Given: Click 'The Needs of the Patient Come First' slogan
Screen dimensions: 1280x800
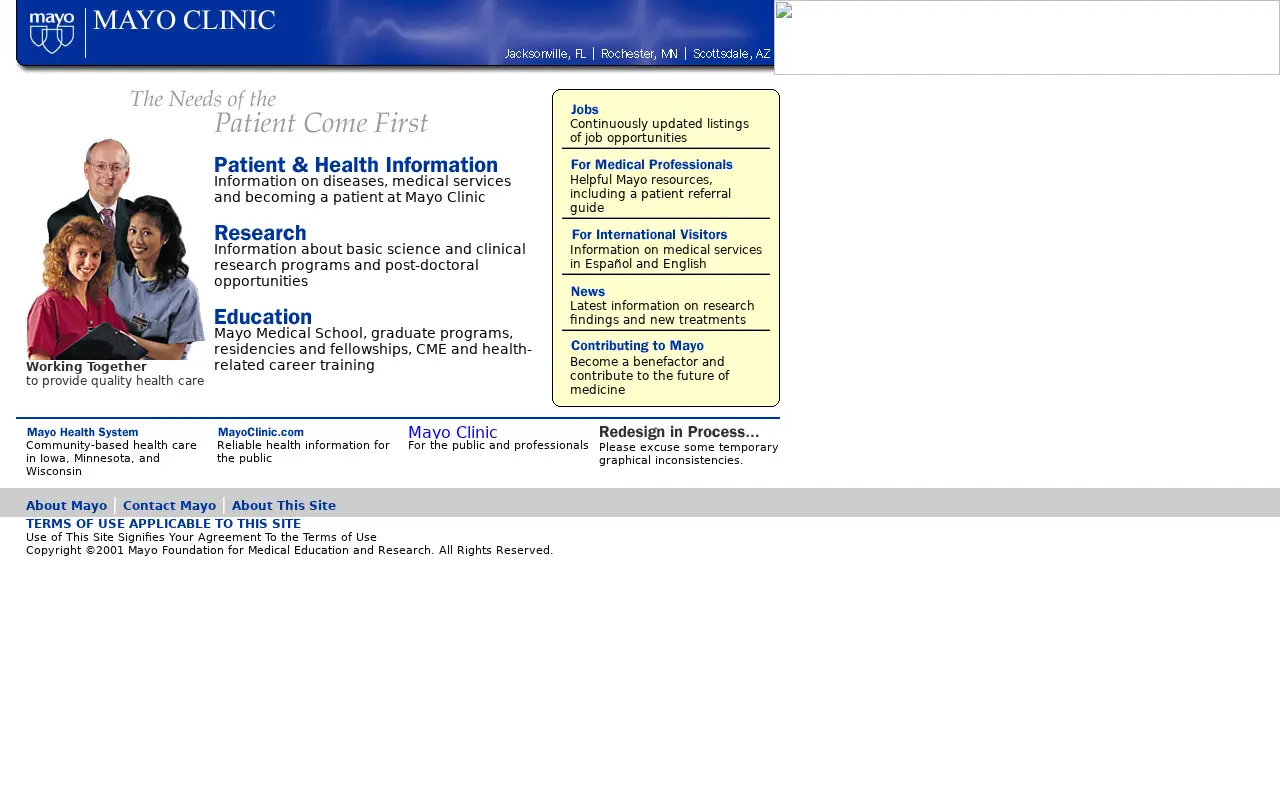Looking at the screenshot, I should coord(279,112).
